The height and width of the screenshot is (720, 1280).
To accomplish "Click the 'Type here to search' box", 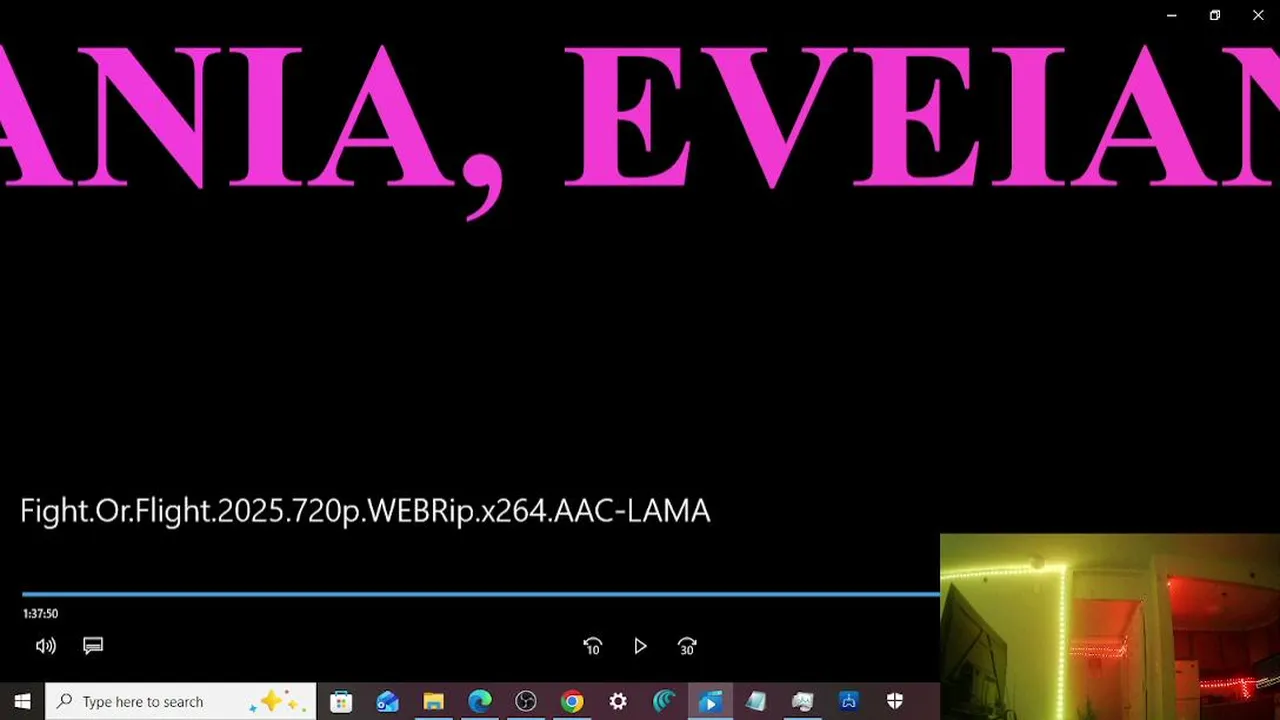I will click(181, 701).
